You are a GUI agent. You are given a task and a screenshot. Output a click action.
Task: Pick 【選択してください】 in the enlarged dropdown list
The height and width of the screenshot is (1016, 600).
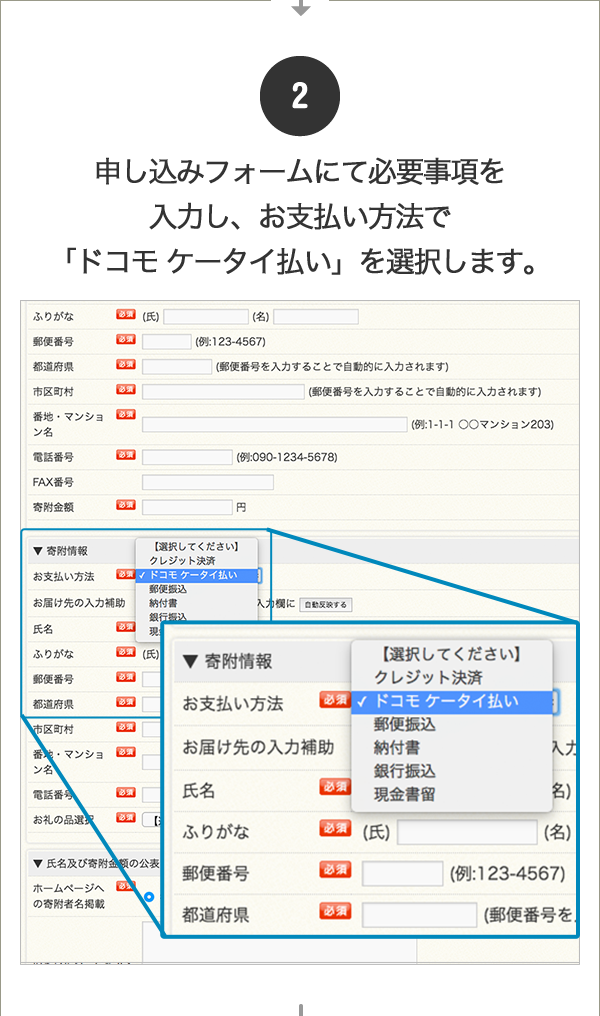pyautogui.click(x=451, y=654)
